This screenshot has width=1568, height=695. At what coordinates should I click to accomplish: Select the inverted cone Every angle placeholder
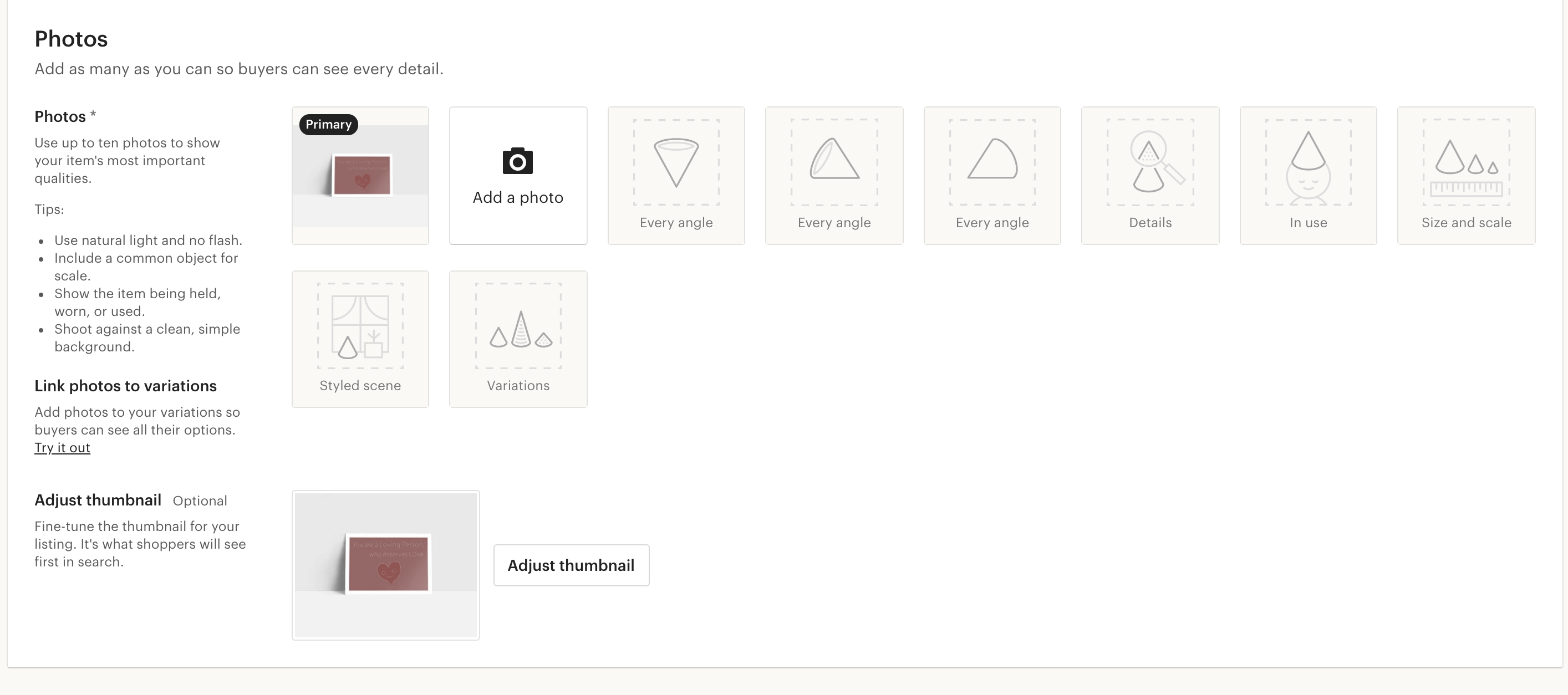(x=676, y=175)
